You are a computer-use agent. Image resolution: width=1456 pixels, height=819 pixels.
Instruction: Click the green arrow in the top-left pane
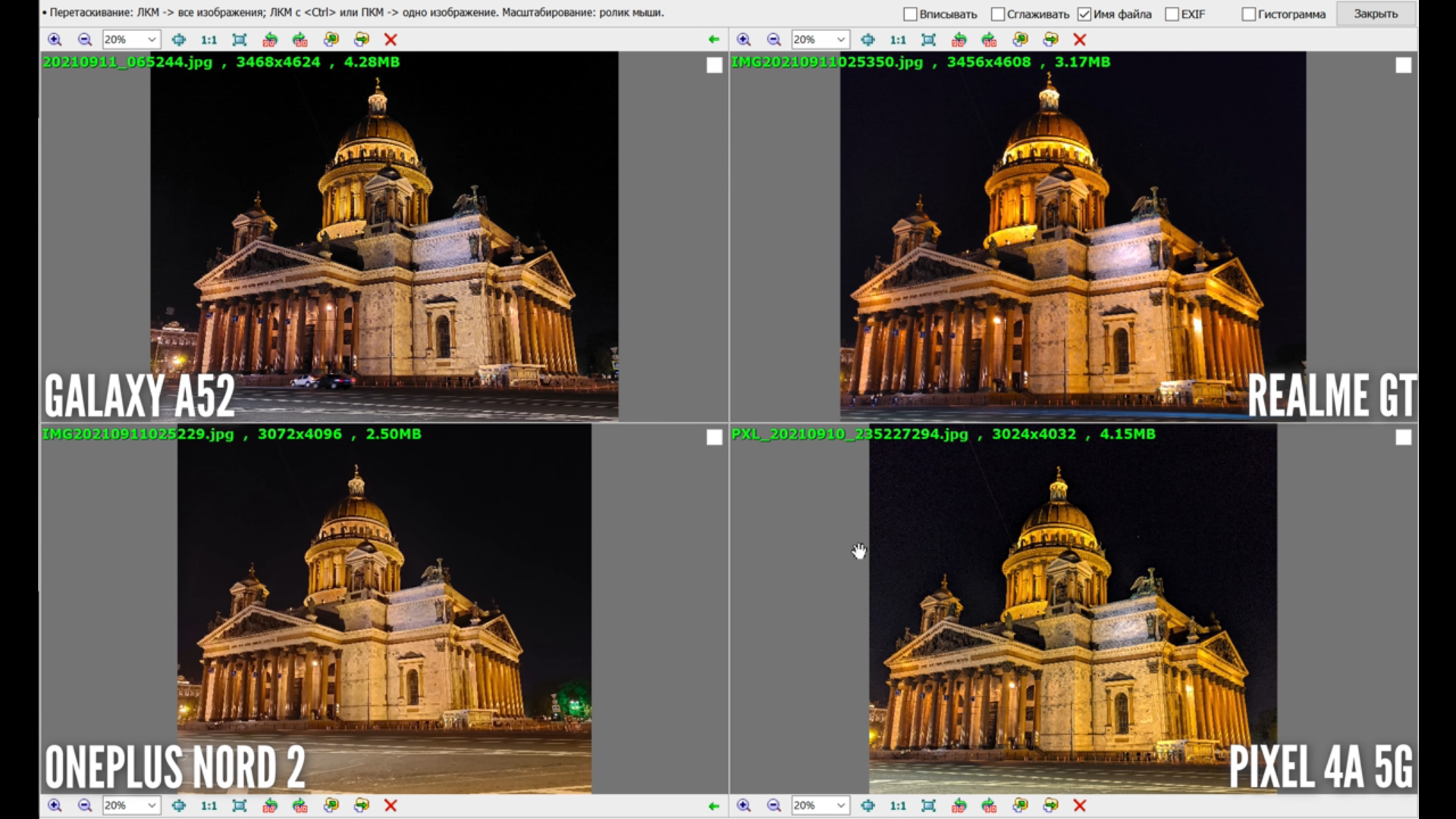pyautogui.click(x=713, y=39)
